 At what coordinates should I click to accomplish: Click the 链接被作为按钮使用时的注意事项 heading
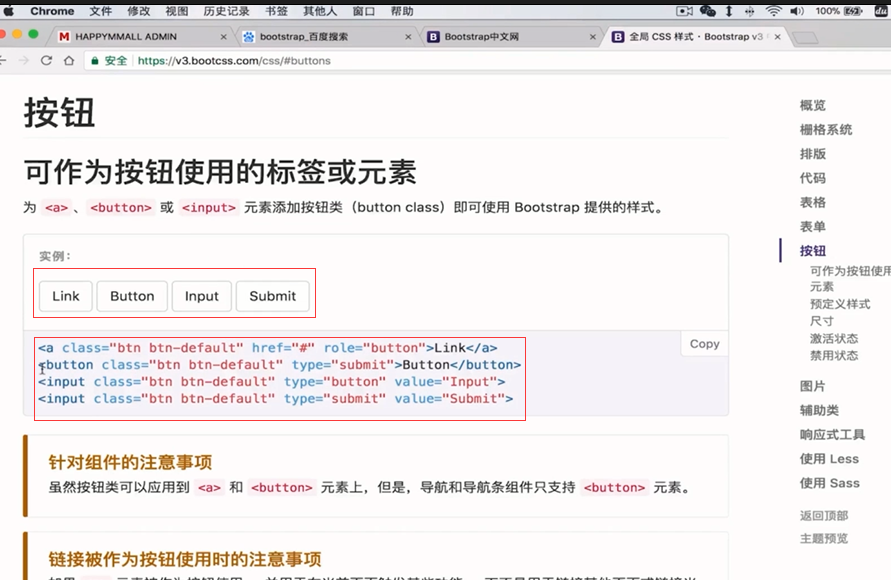pyautogui.click(x=185, y=560)
